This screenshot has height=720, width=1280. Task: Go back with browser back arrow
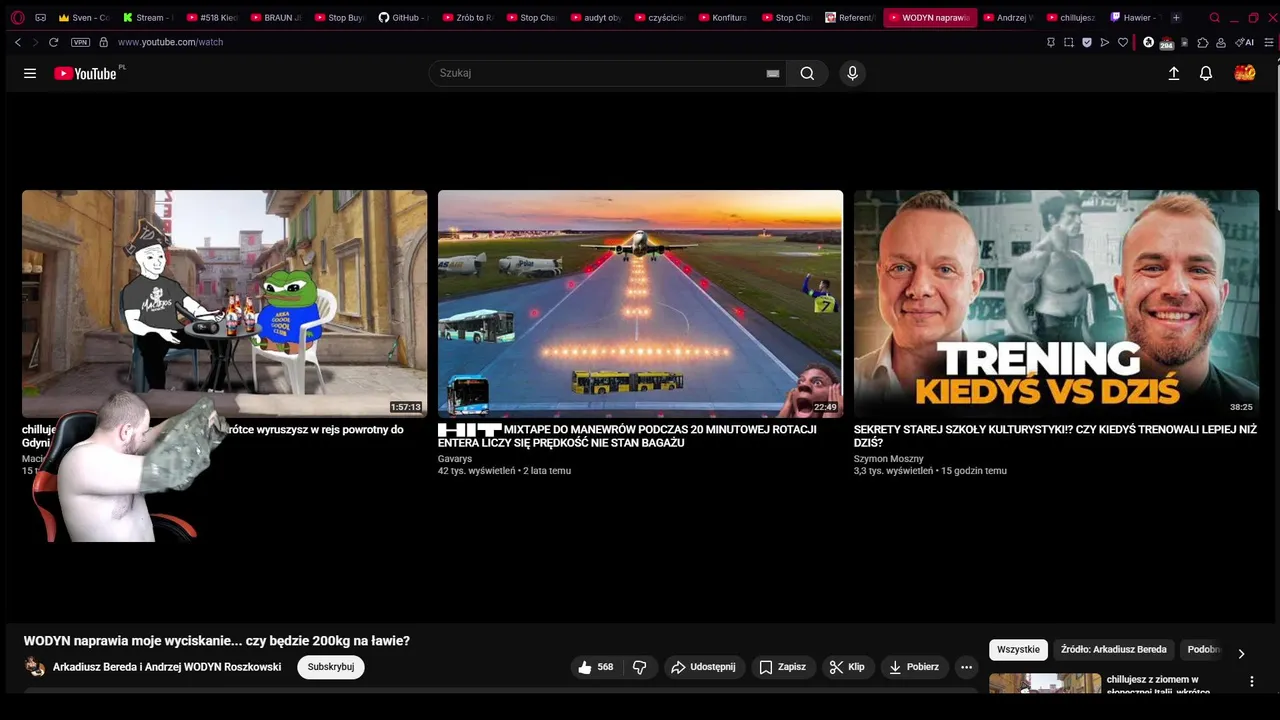pos(17,42)
